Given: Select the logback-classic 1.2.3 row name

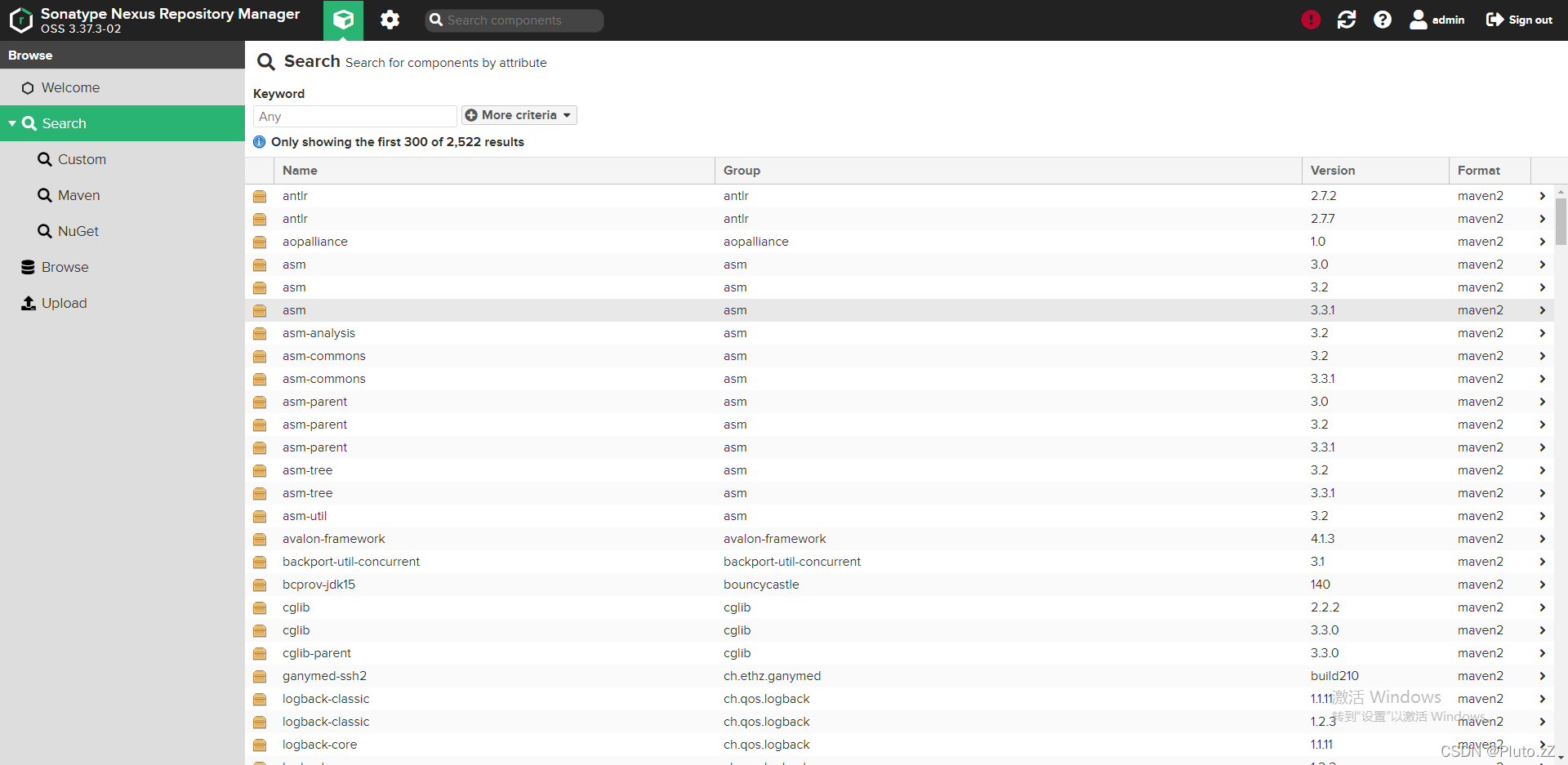Looking at the screenshot, I should 326,722.
